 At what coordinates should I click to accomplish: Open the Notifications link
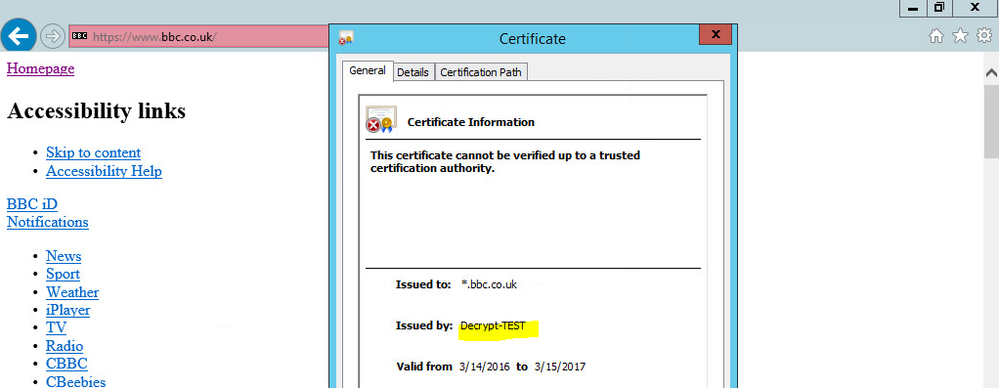(x=47, y=222)
